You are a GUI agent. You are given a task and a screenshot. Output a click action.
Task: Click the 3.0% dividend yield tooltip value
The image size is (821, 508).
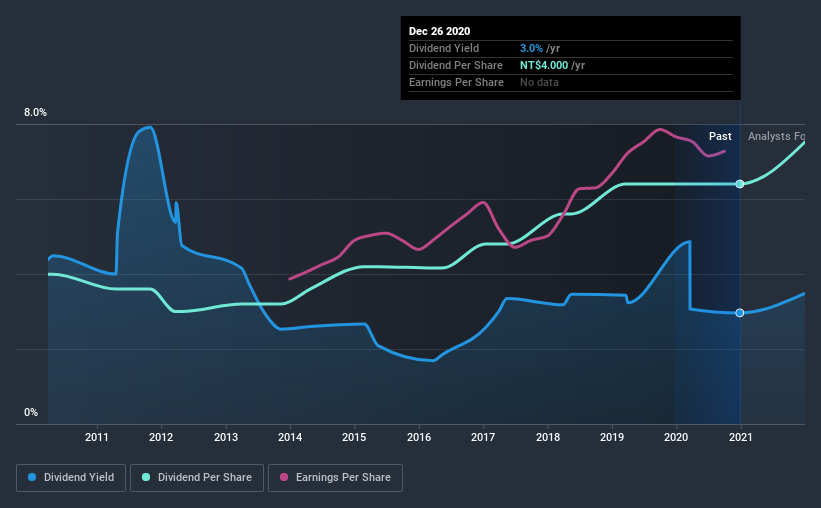click(x=531, y=48)
